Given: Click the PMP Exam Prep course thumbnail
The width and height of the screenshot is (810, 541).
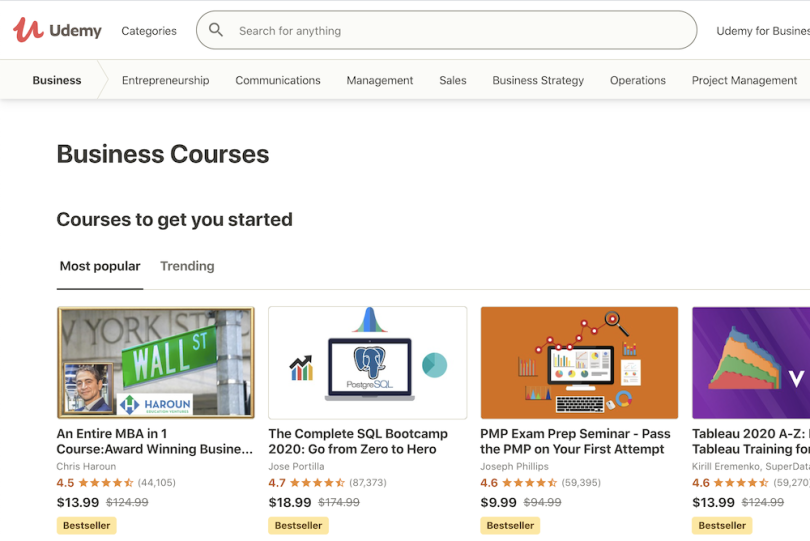Looking at the screenshot, I should click(x=579, y=362).
